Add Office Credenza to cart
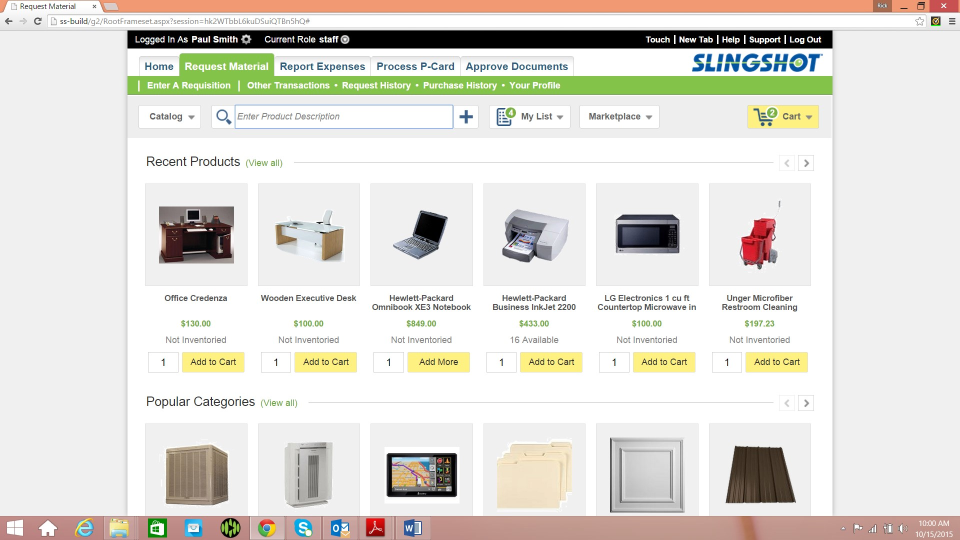 pos(213,362)
